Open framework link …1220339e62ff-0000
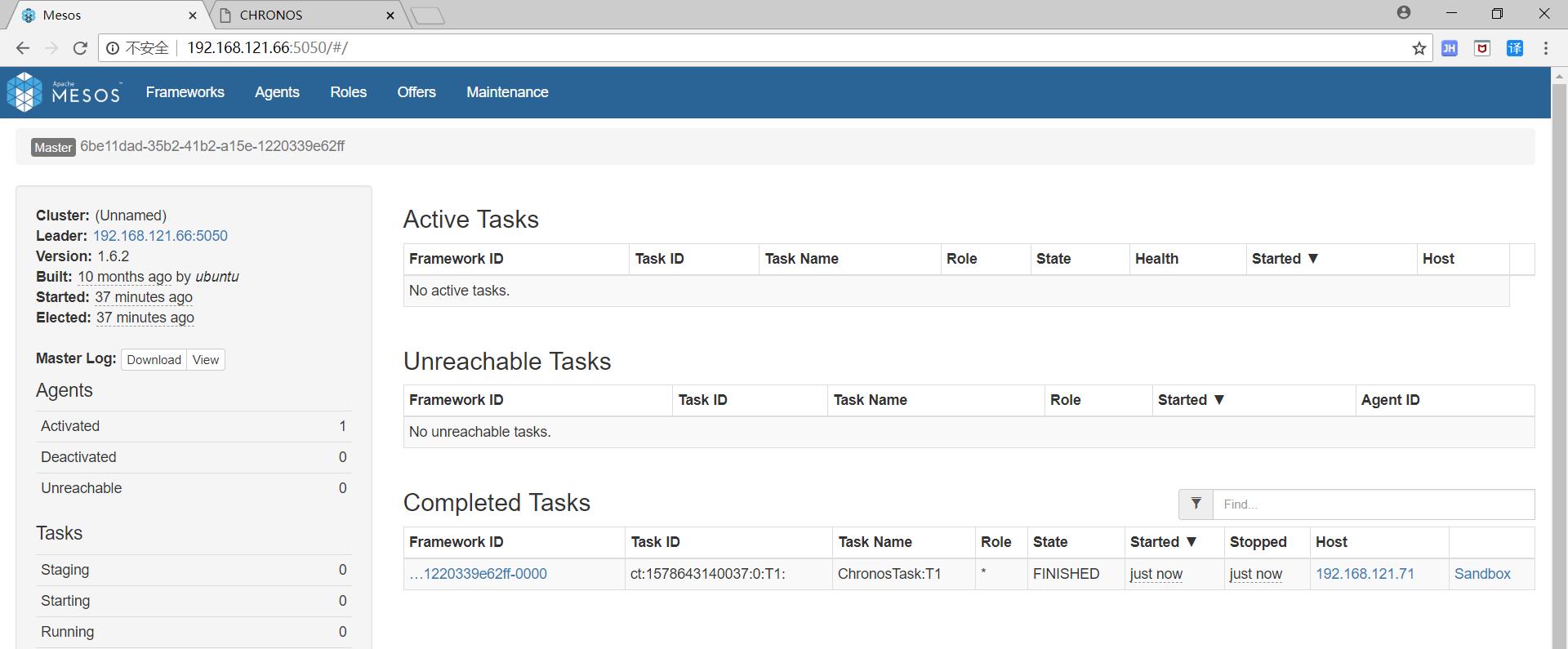1568x649 pixels. 478,574
